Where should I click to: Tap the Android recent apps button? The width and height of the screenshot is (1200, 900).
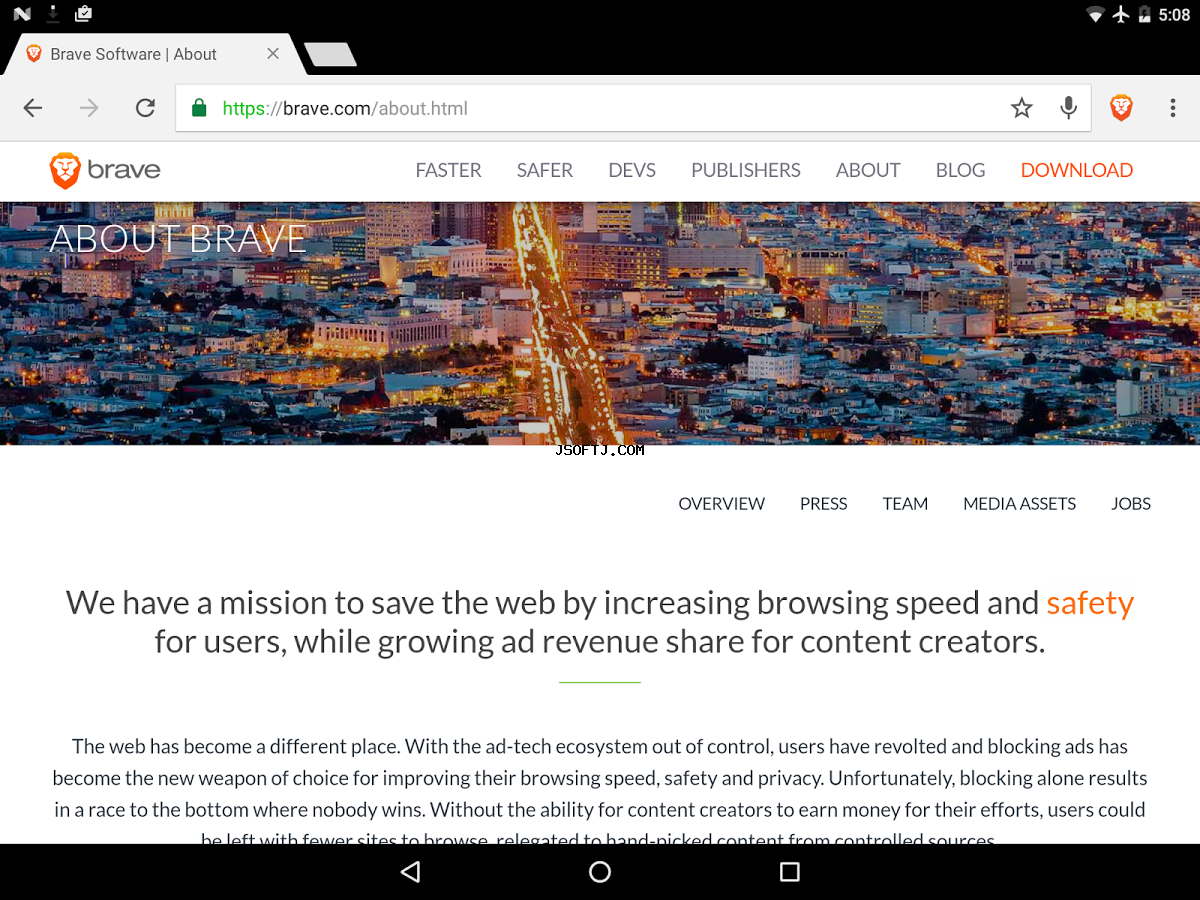click(x=790, y=872)
